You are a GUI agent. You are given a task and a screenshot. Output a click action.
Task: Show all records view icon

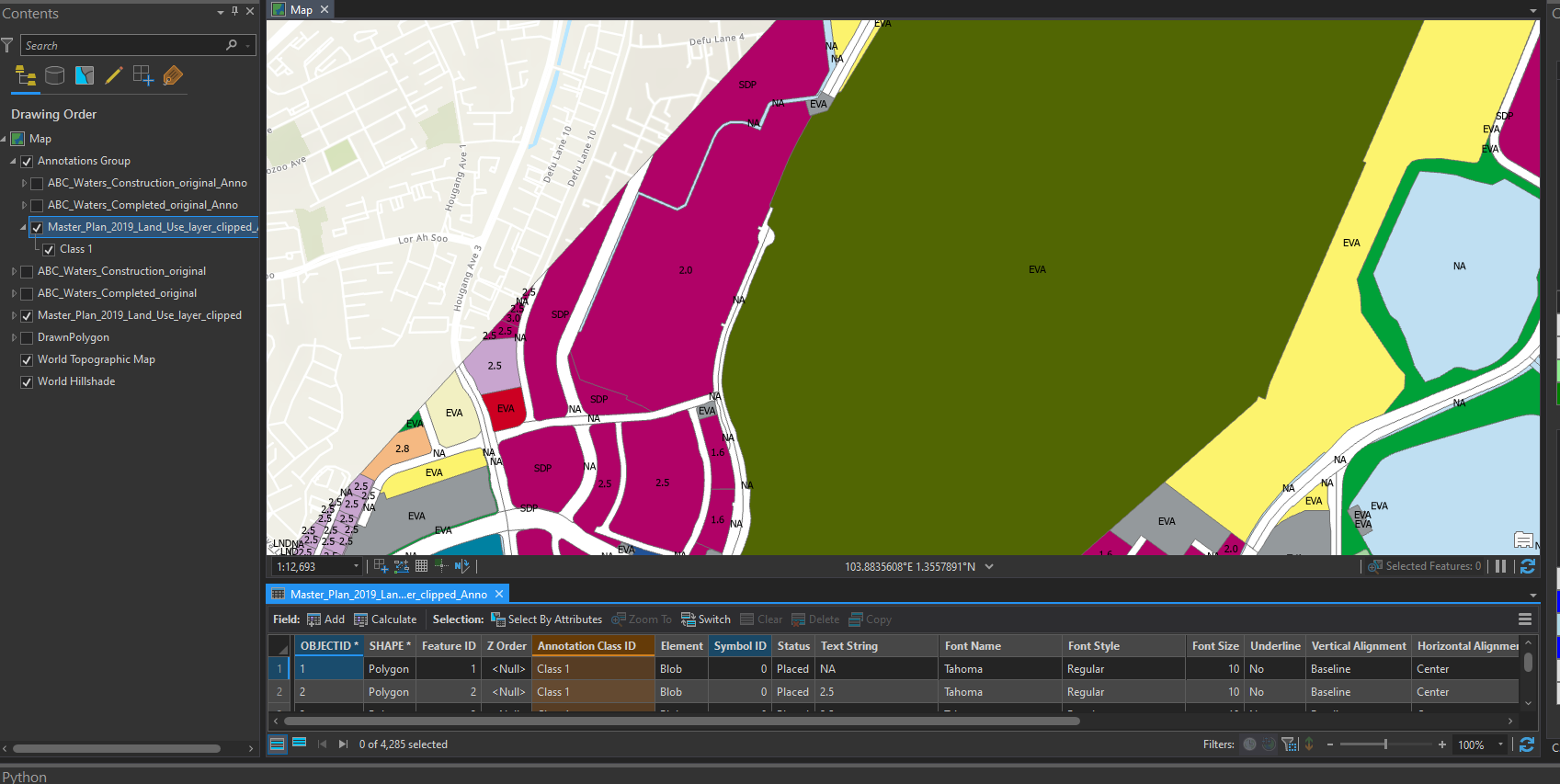(277, 744)
